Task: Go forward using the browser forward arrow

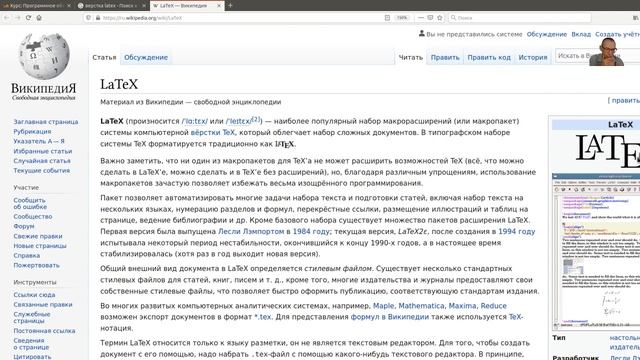Action: (18, 18)
